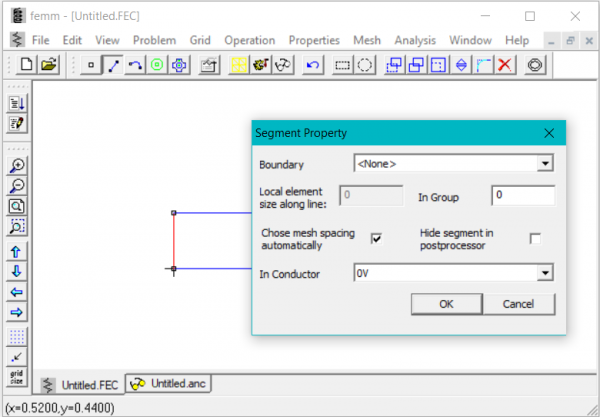
Task: Select the block label tool
Action: (157, 65)
